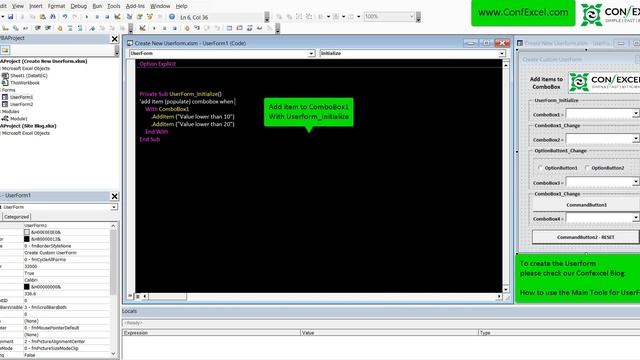Click the Value column header in Locals window
Screen dimensions: 640x360
(x=389, y=333)
